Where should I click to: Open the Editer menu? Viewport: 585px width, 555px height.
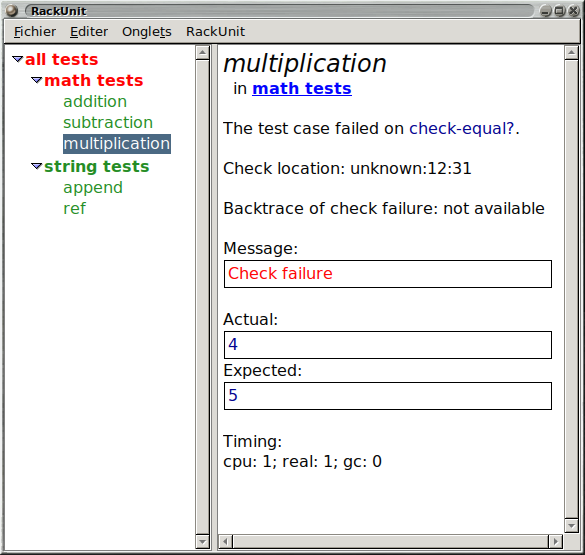pyautogui.click(x=89, y=32)
